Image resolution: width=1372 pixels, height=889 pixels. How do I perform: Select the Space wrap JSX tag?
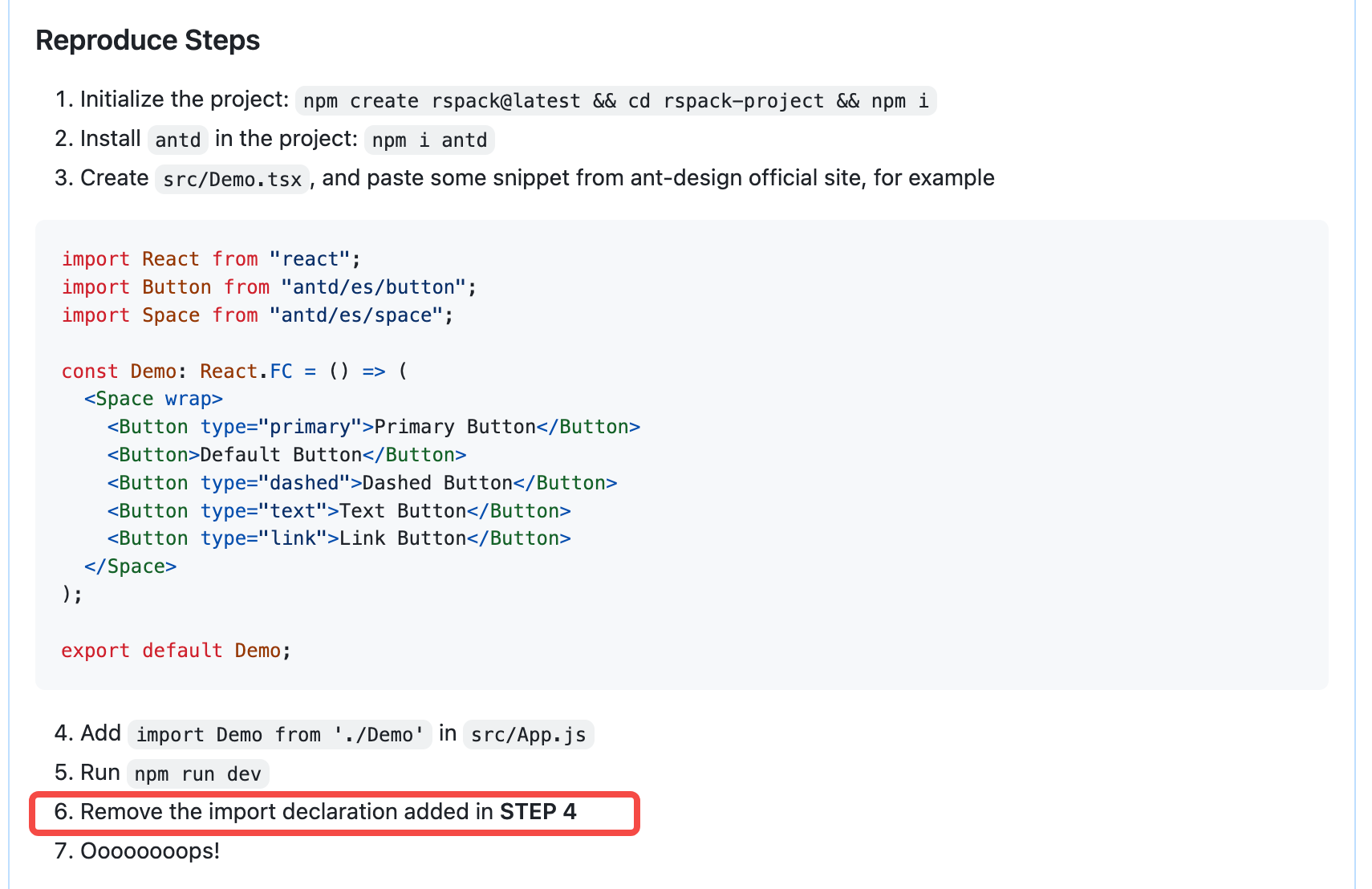pos(154,398)
